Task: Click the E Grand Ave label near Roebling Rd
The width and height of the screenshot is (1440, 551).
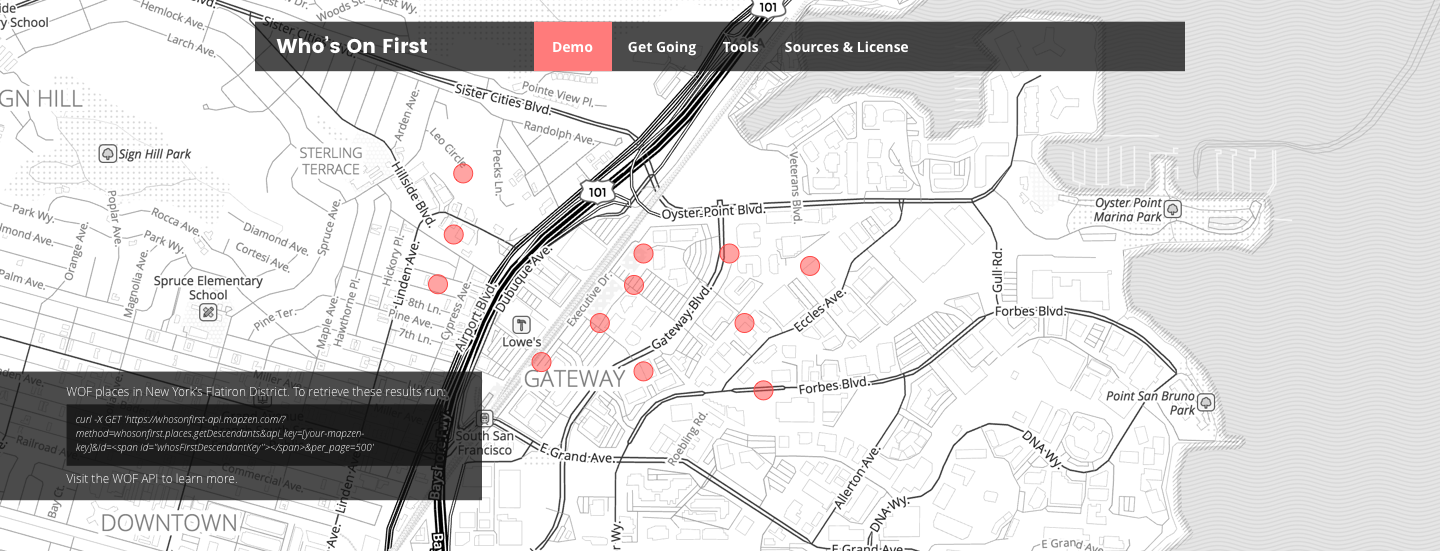Action: [x=575, y=453]
